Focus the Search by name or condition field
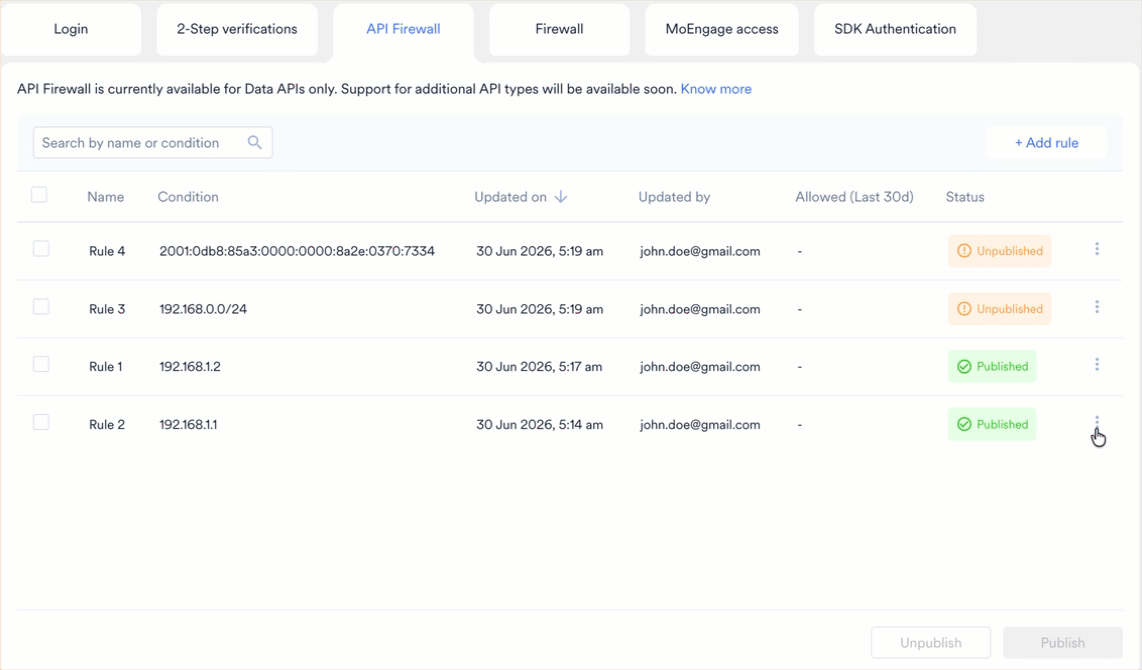This screenshot has height=670, width=1142. tap(153, 143)
